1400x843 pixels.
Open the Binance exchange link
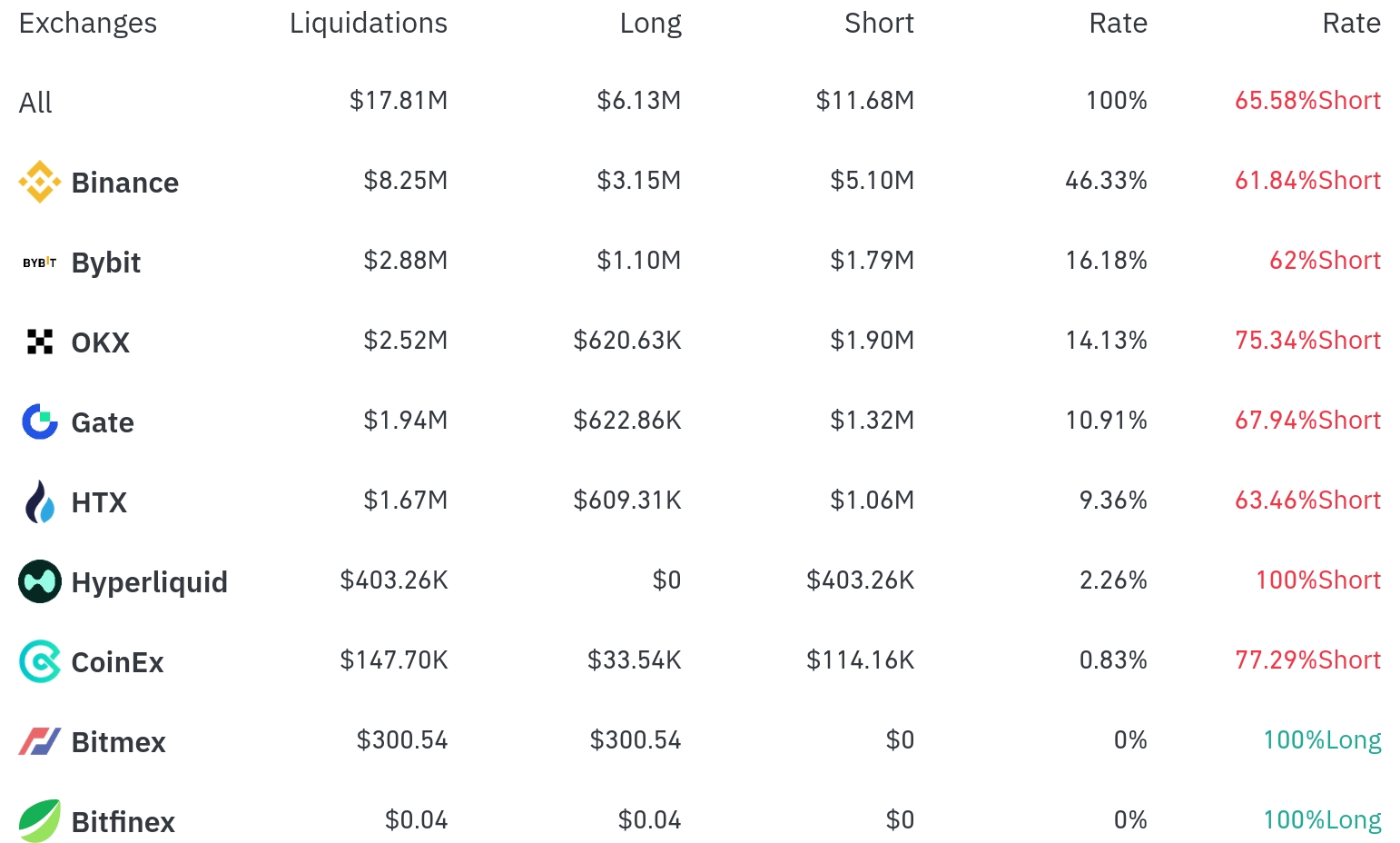pyautogui.click(x=125, y=183)
